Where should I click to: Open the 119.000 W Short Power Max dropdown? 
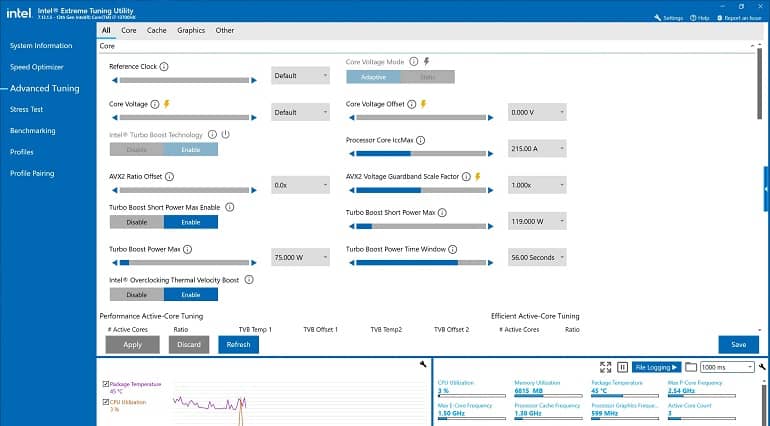coord(537,222)
